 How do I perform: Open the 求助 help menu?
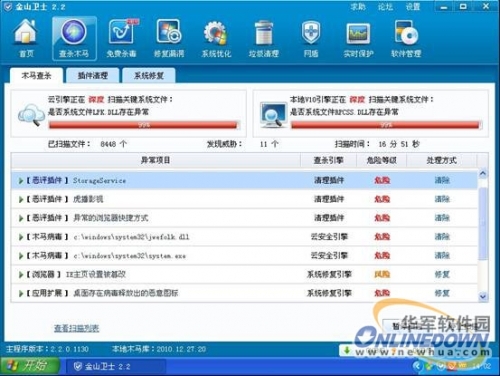click(x=358, y=7)
